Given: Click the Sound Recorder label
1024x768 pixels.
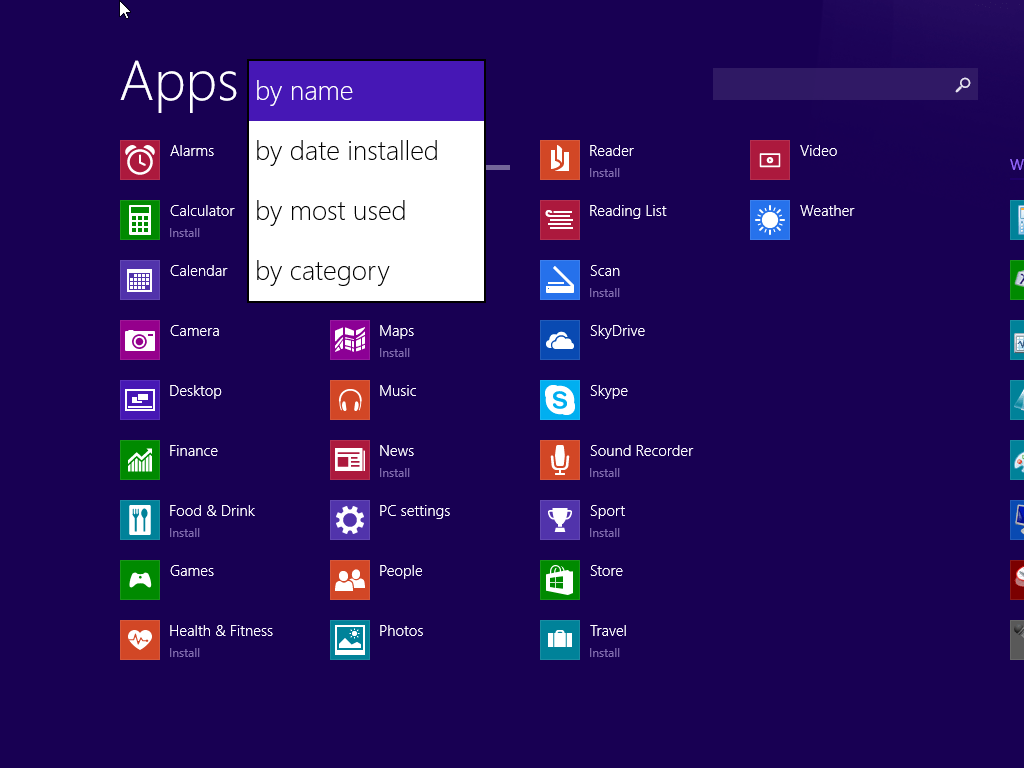Looking at the screenshot, I should (x=641, y=451).
